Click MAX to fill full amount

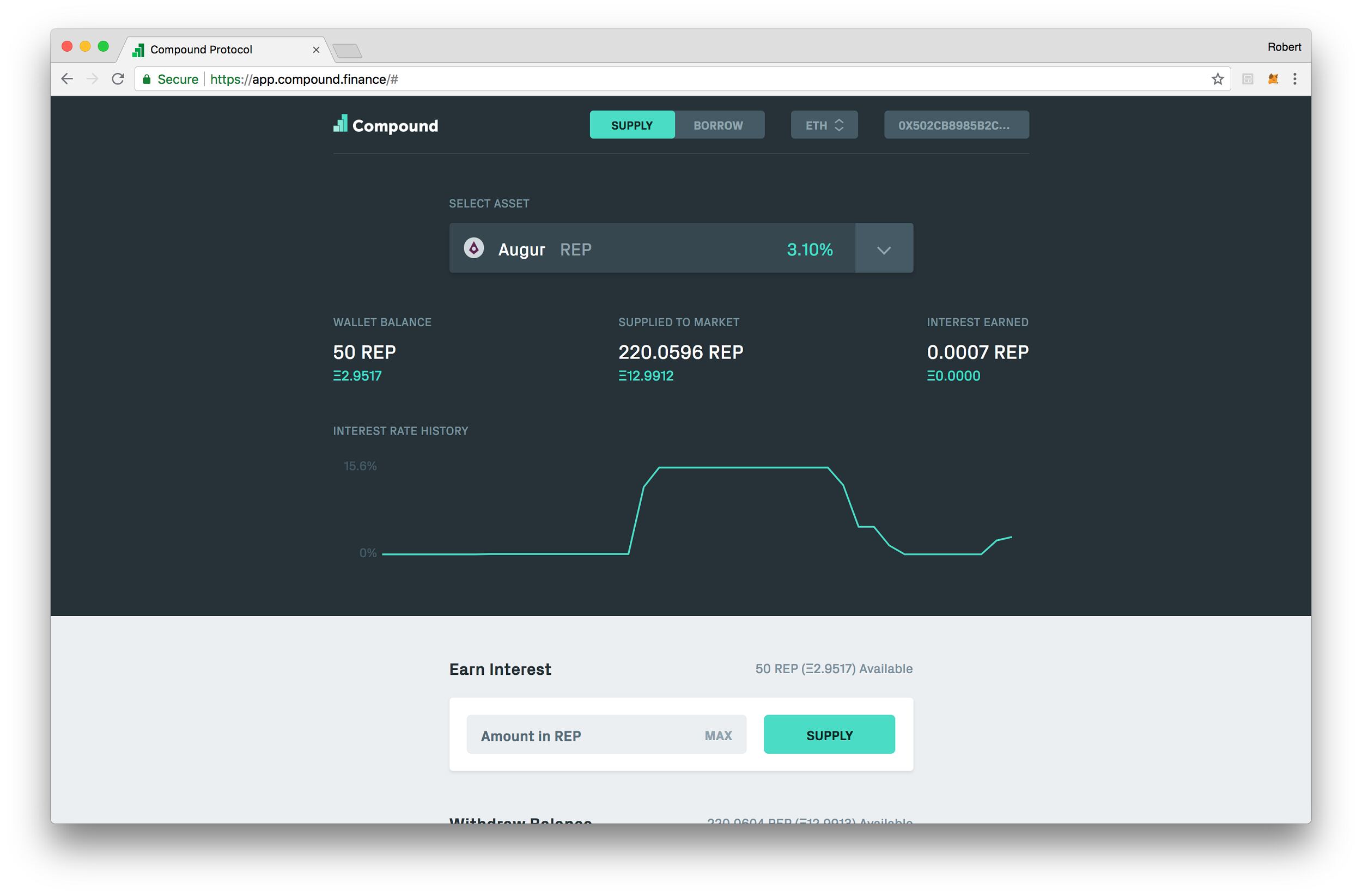(718, 735)
